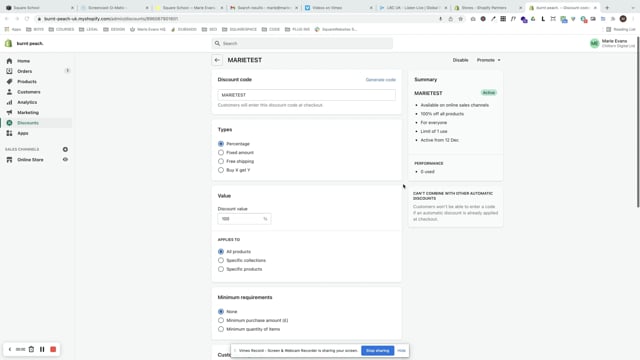This screenshot has width=640, height=360.
Task: Bookmark page with star icon
Action: point(461,19)
